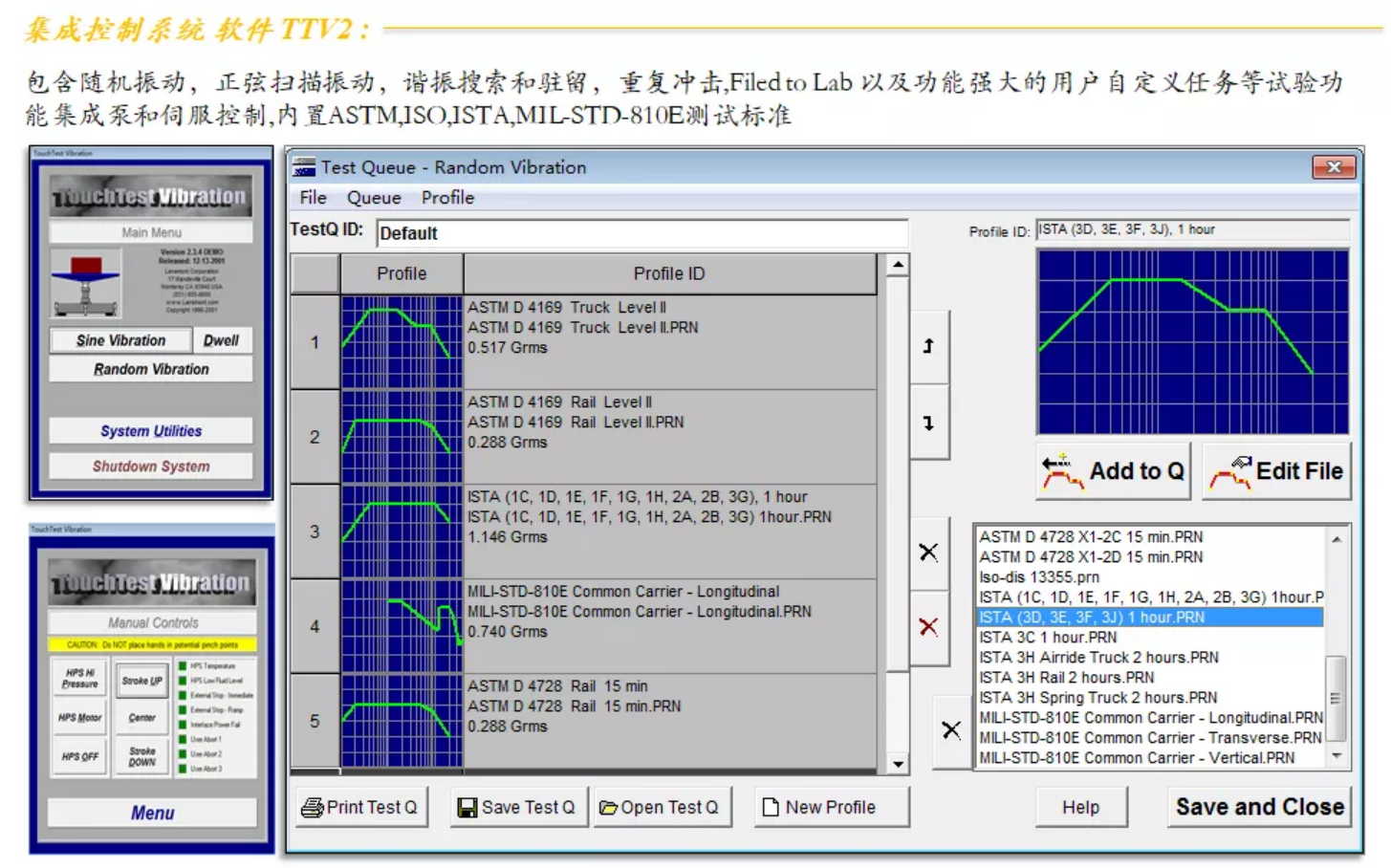
Task: Select MILI-STD-810E Common Carrier - Transverse.PRN
Action: tap(1150, 738)
